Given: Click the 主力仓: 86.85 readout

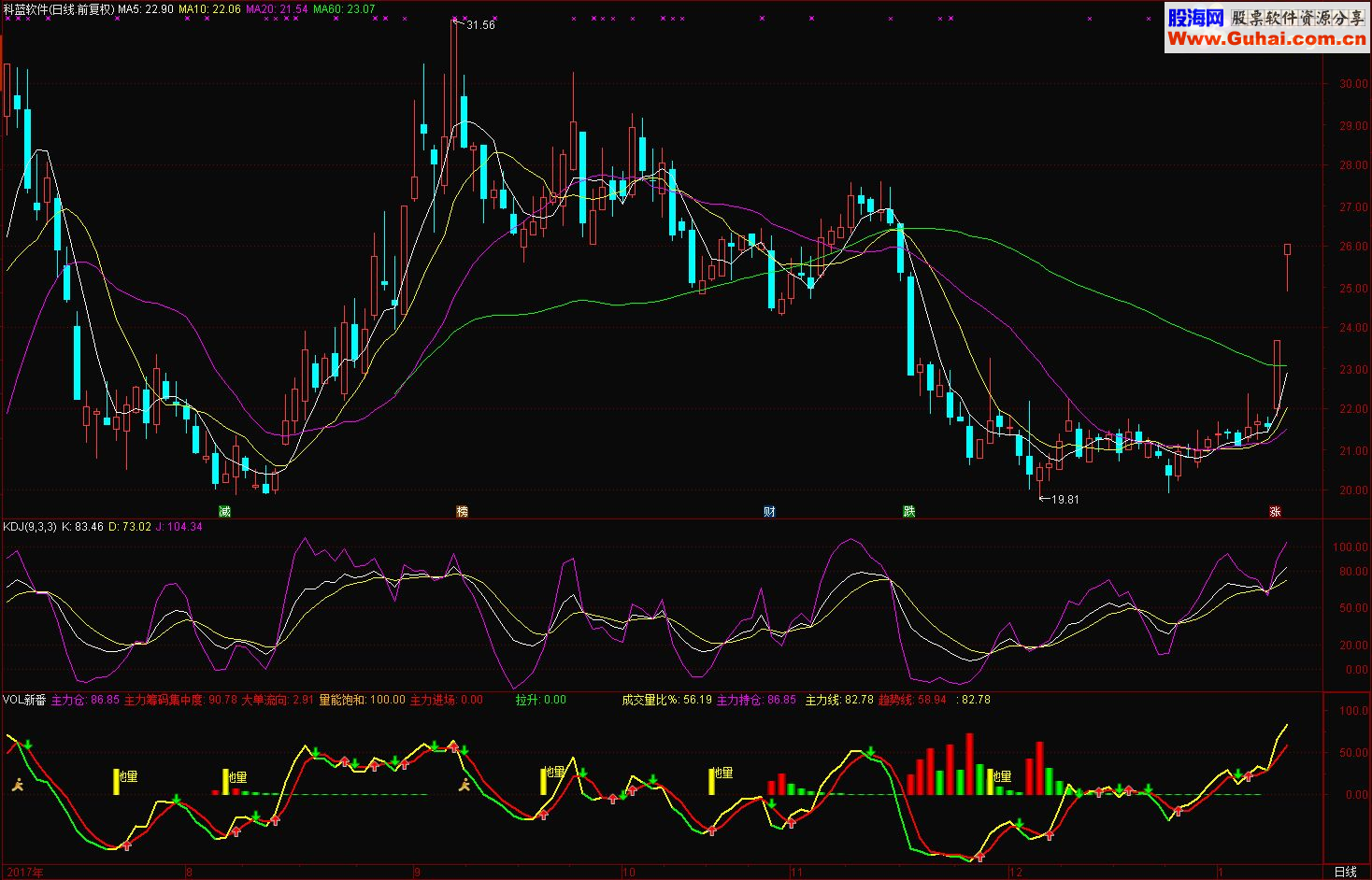Looking at the screenshot, I should (x=85, y=700).
